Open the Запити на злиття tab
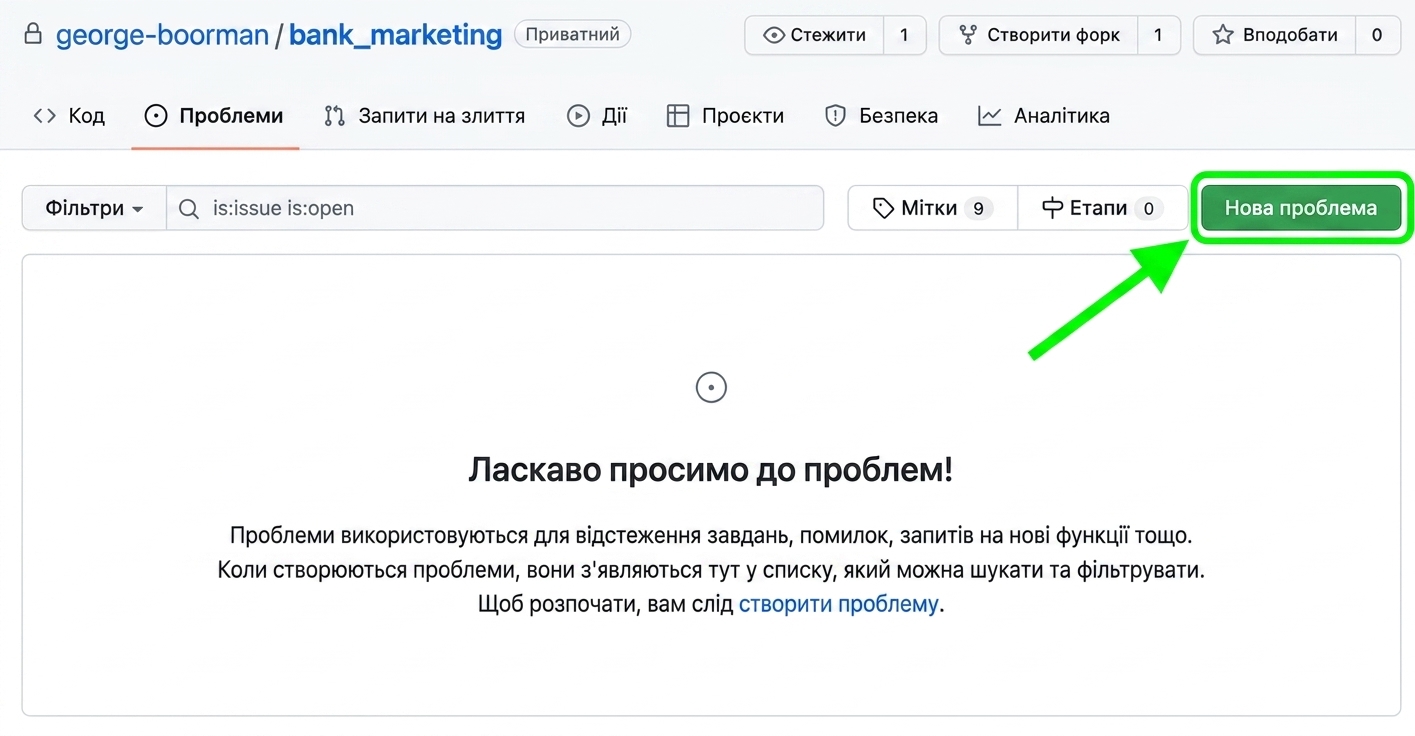The height and width of the screenshot is (736, 1415). pyautogui.click(x=425, y=116)
